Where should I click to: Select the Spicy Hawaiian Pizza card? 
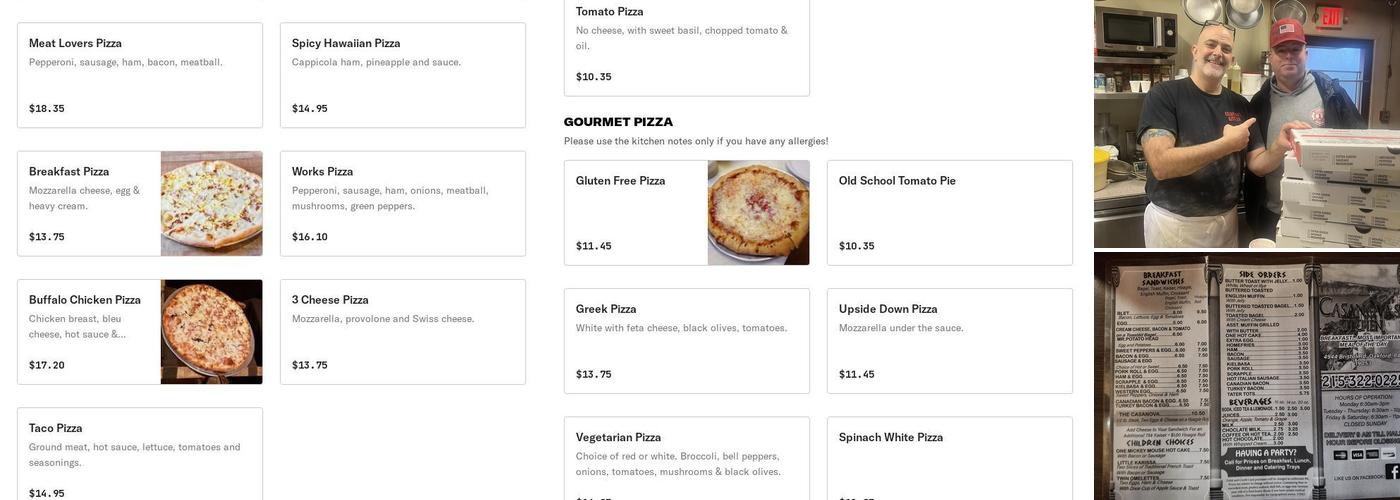coord(402,75)
